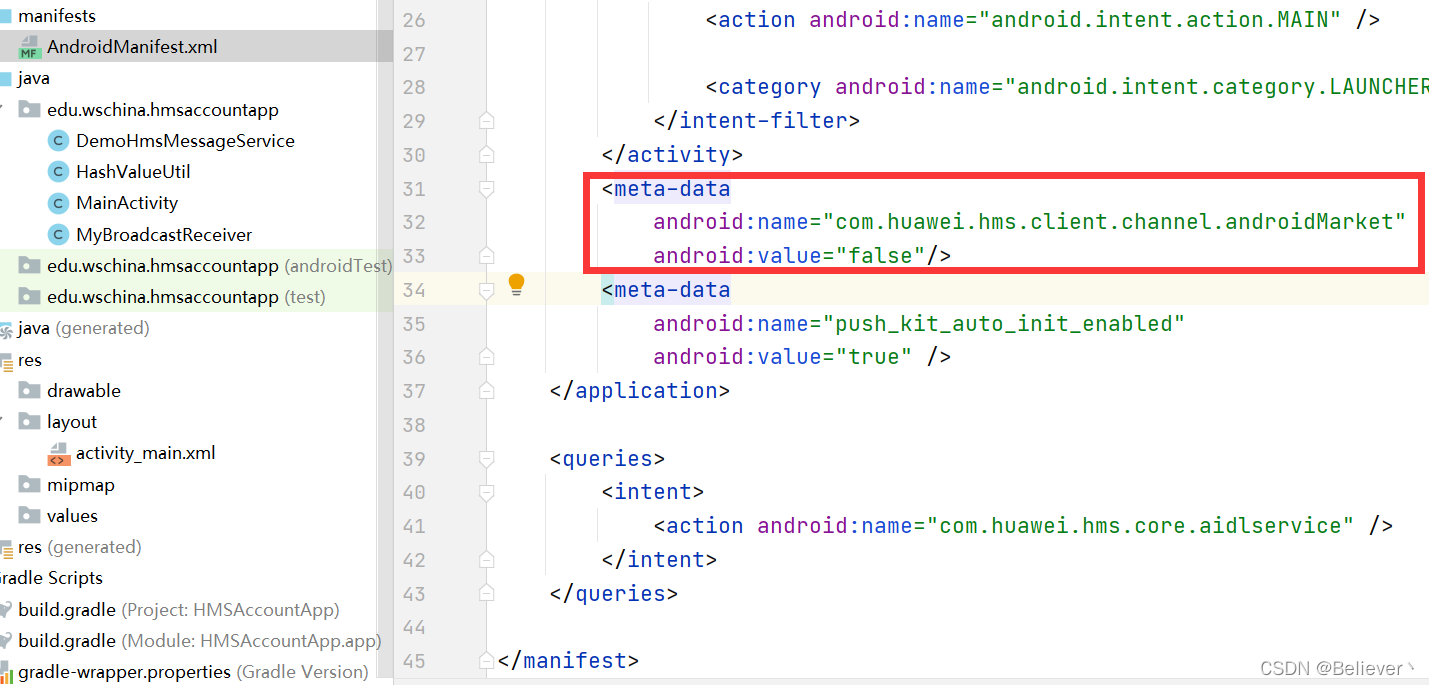Image resolution: width=1429 pixels, height=685 pixels.
Task: Open MainActivity class
Action: [127, 203]
